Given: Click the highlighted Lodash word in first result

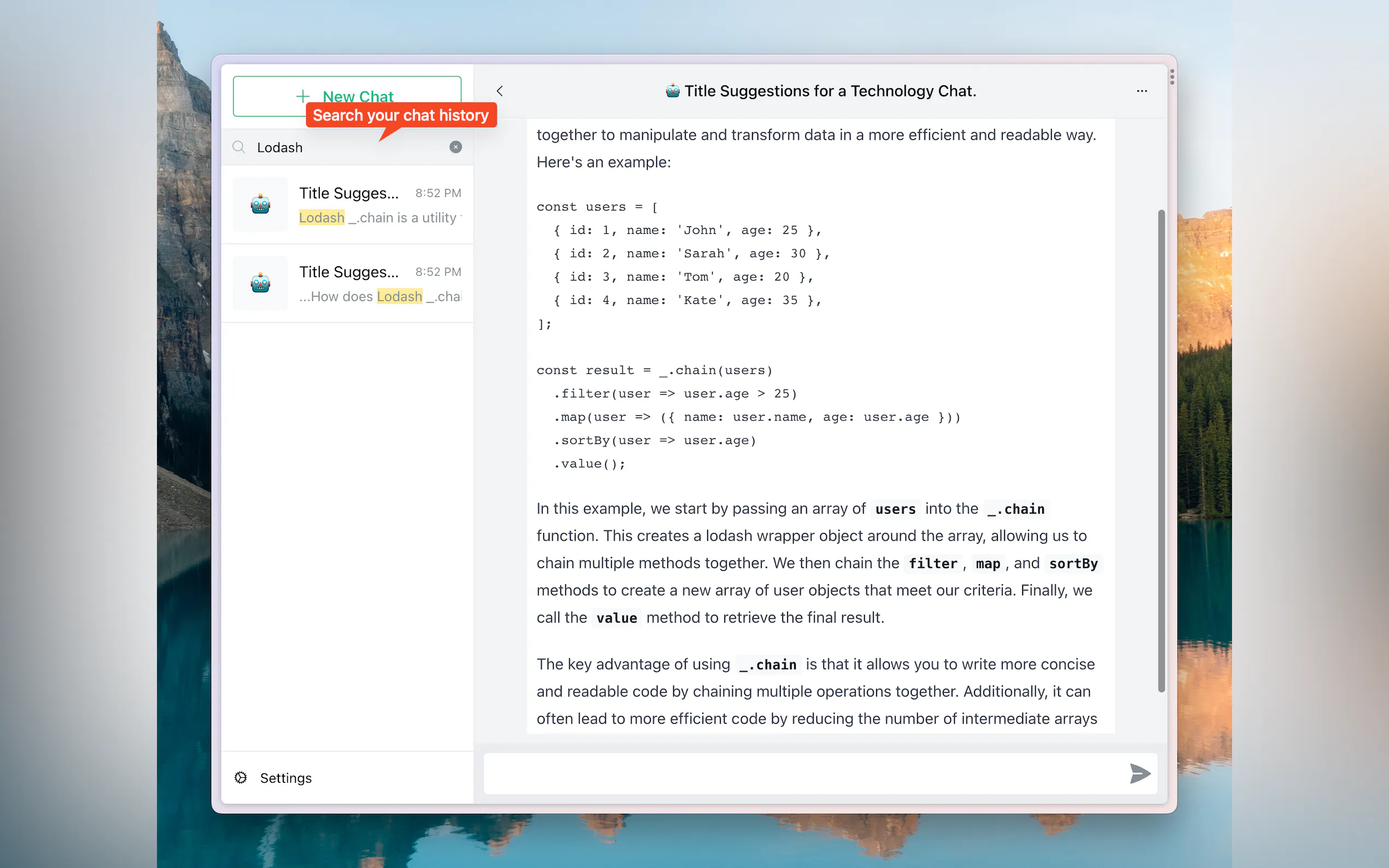Looking at the screenshot, I should click(322, 218).
